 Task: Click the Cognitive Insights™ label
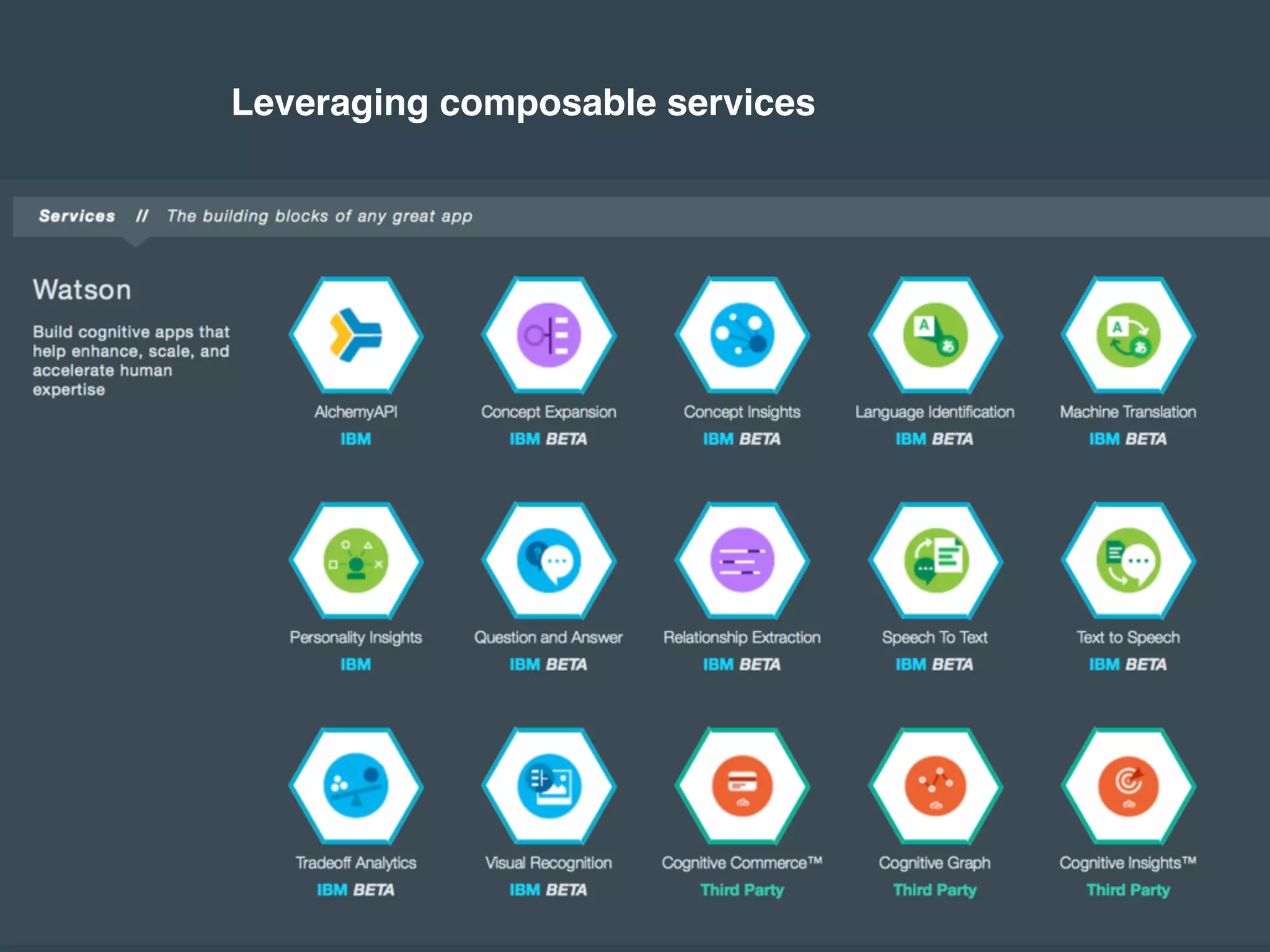pyautogui.click(x=1129, y=863)
